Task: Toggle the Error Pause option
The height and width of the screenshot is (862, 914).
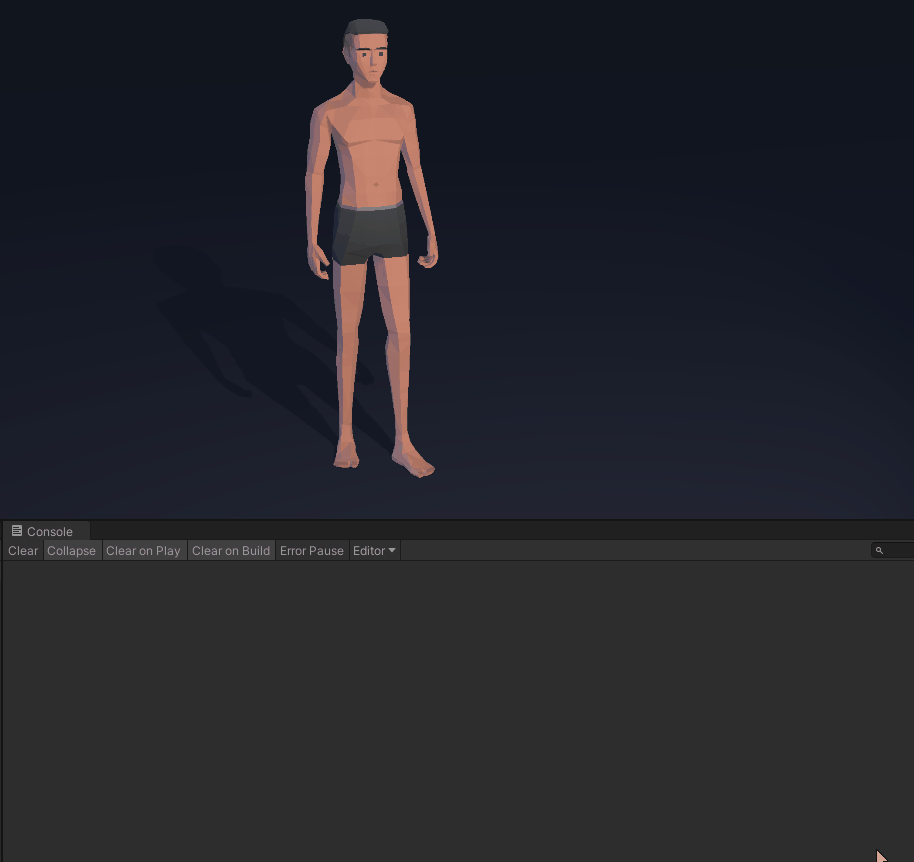Action: pyautogui.click(x=312, y=551)
